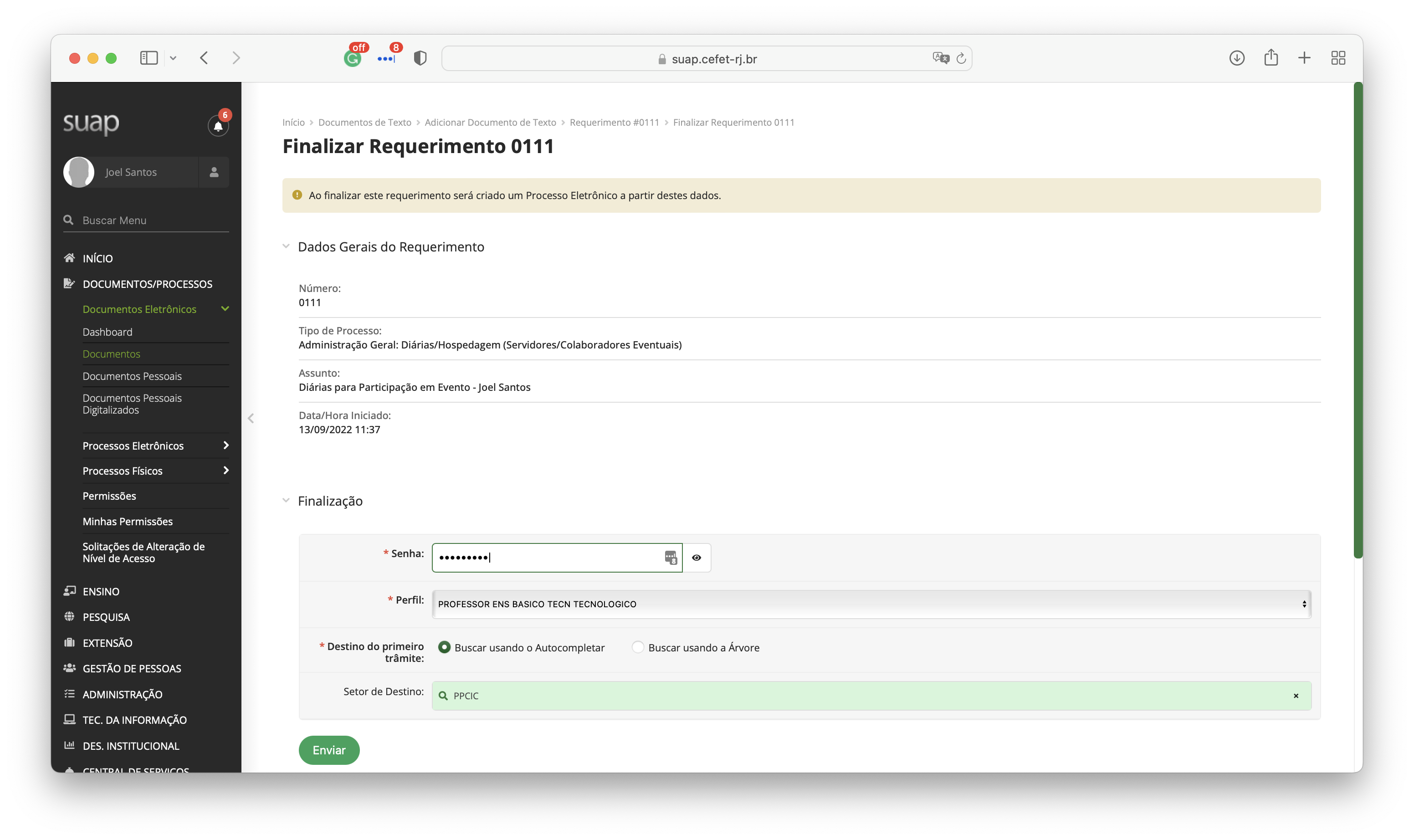Toggle the Safari sidebar button

pos(149,58)
